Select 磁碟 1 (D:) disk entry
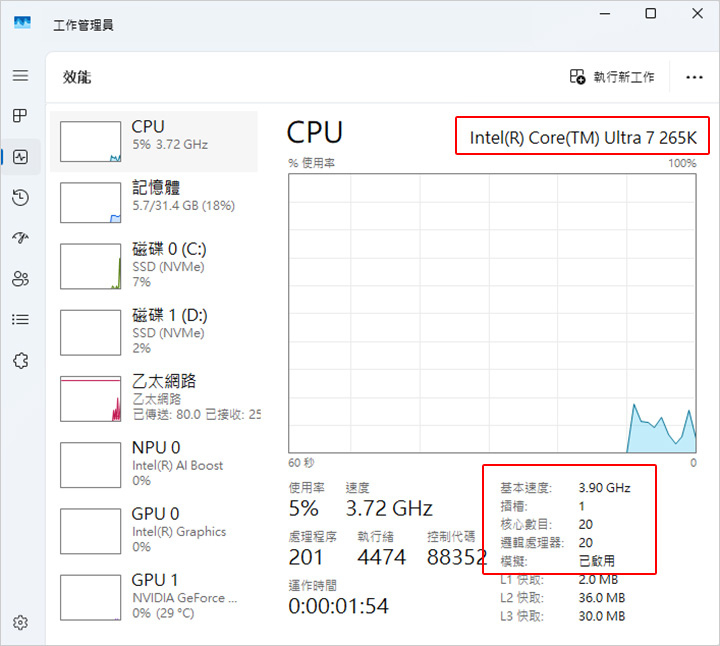The width and height of the screenshot is (720, 646). [154, 332]
